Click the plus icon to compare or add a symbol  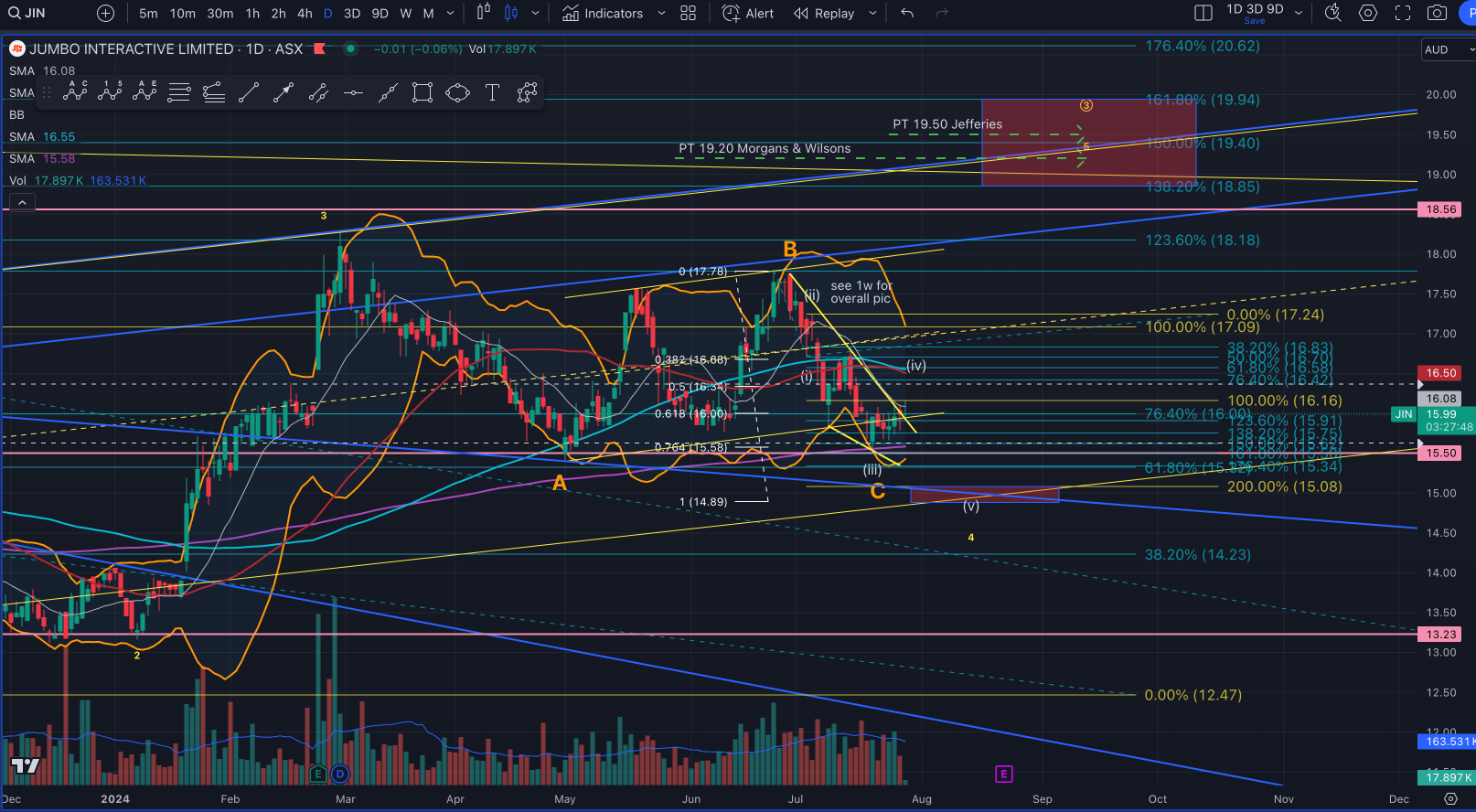pos(106,13)
